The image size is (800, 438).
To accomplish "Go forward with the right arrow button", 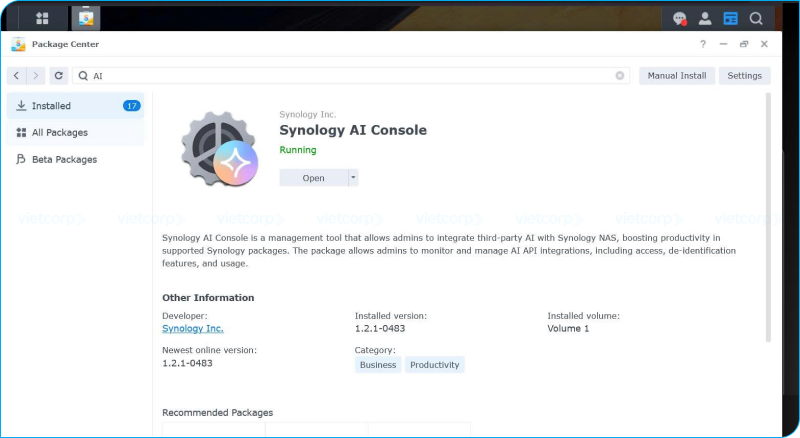I will tap(36, 76).
